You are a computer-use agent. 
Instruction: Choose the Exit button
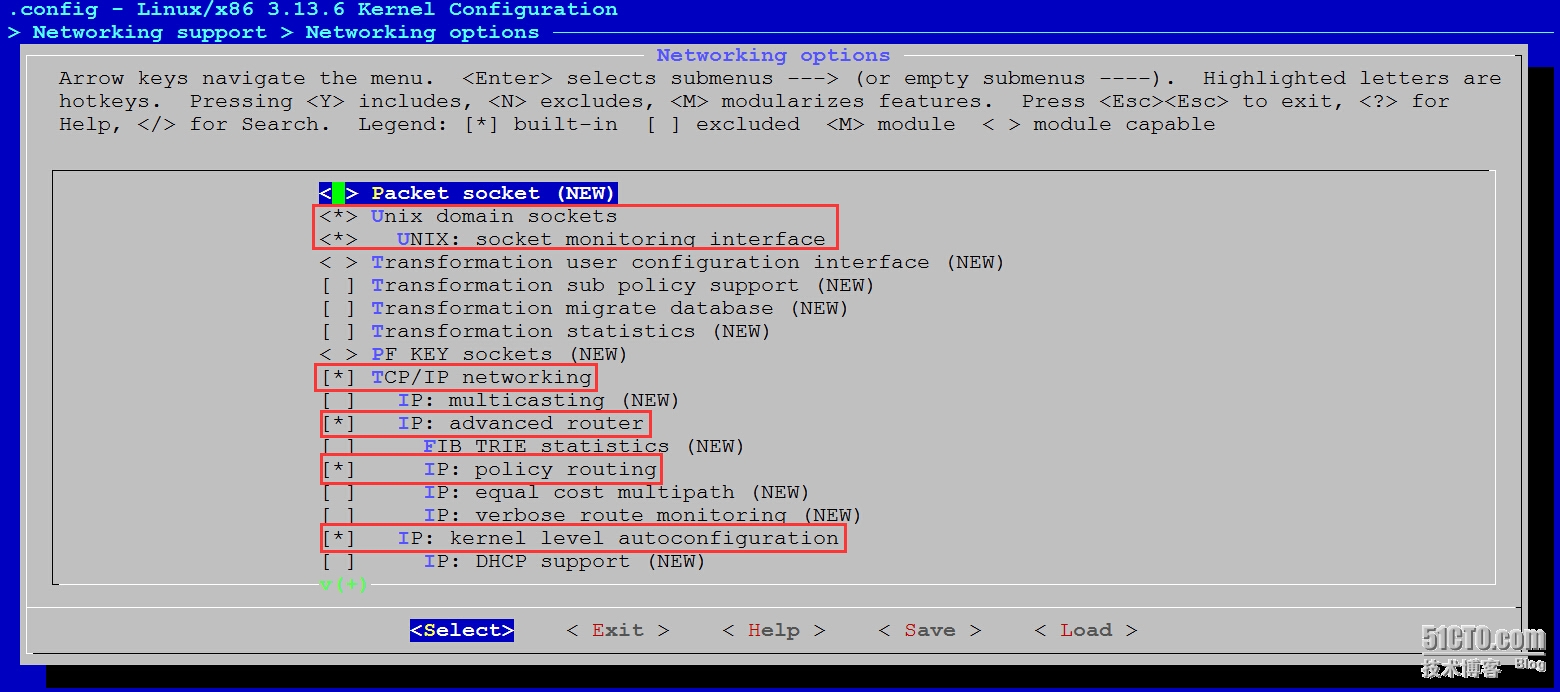617,630
